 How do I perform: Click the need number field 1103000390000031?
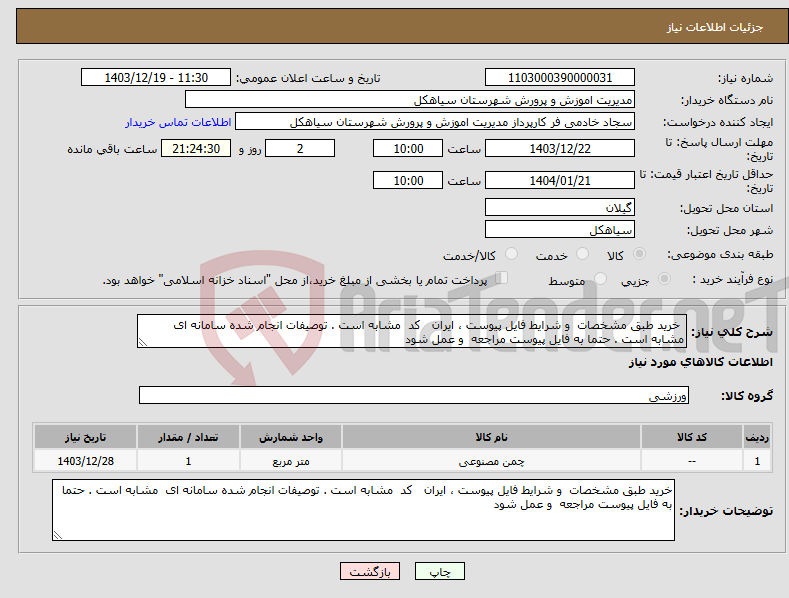tap(560, 78)
